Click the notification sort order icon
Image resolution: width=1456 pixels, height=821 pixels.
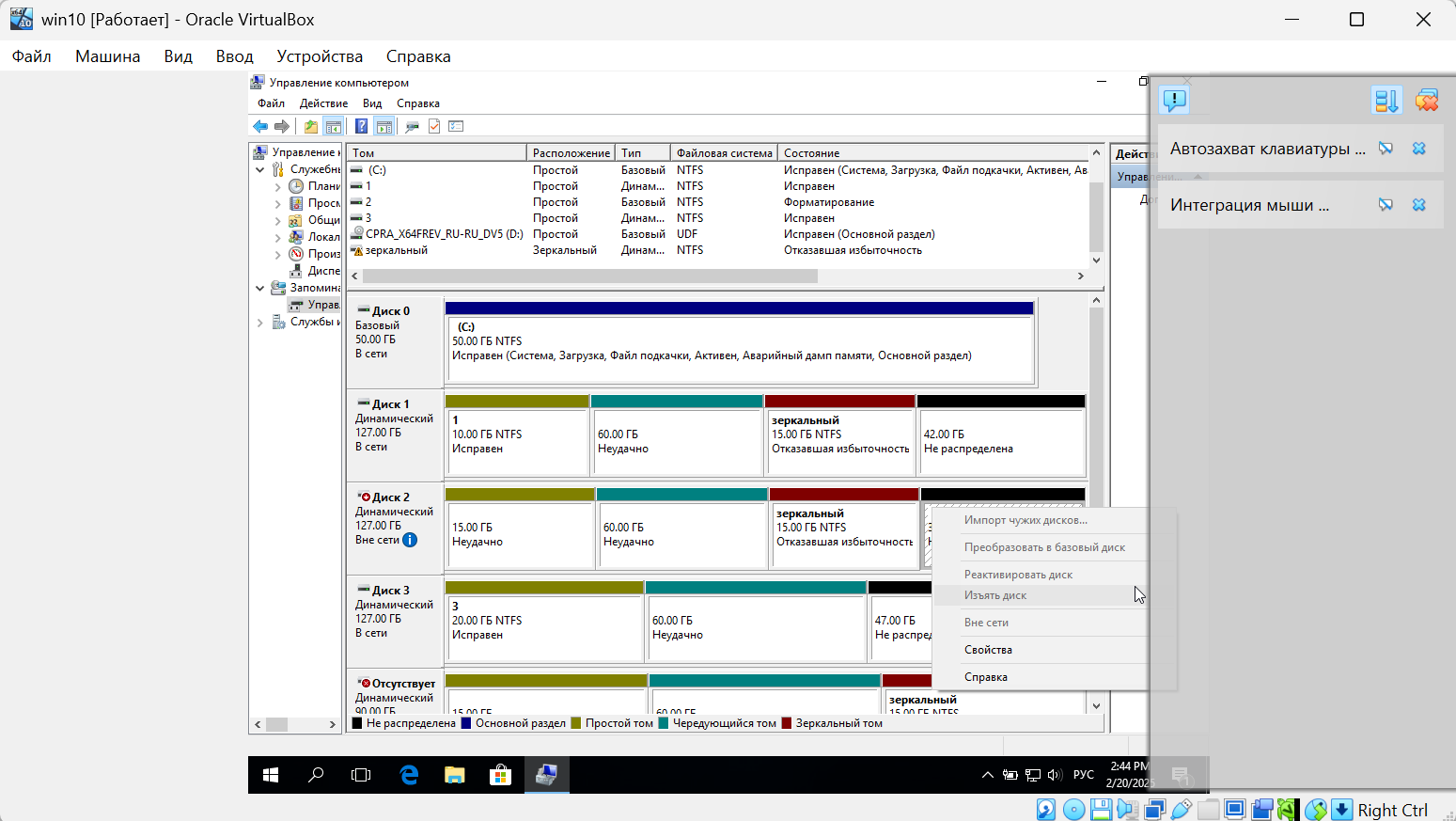tap(1386, 99)
